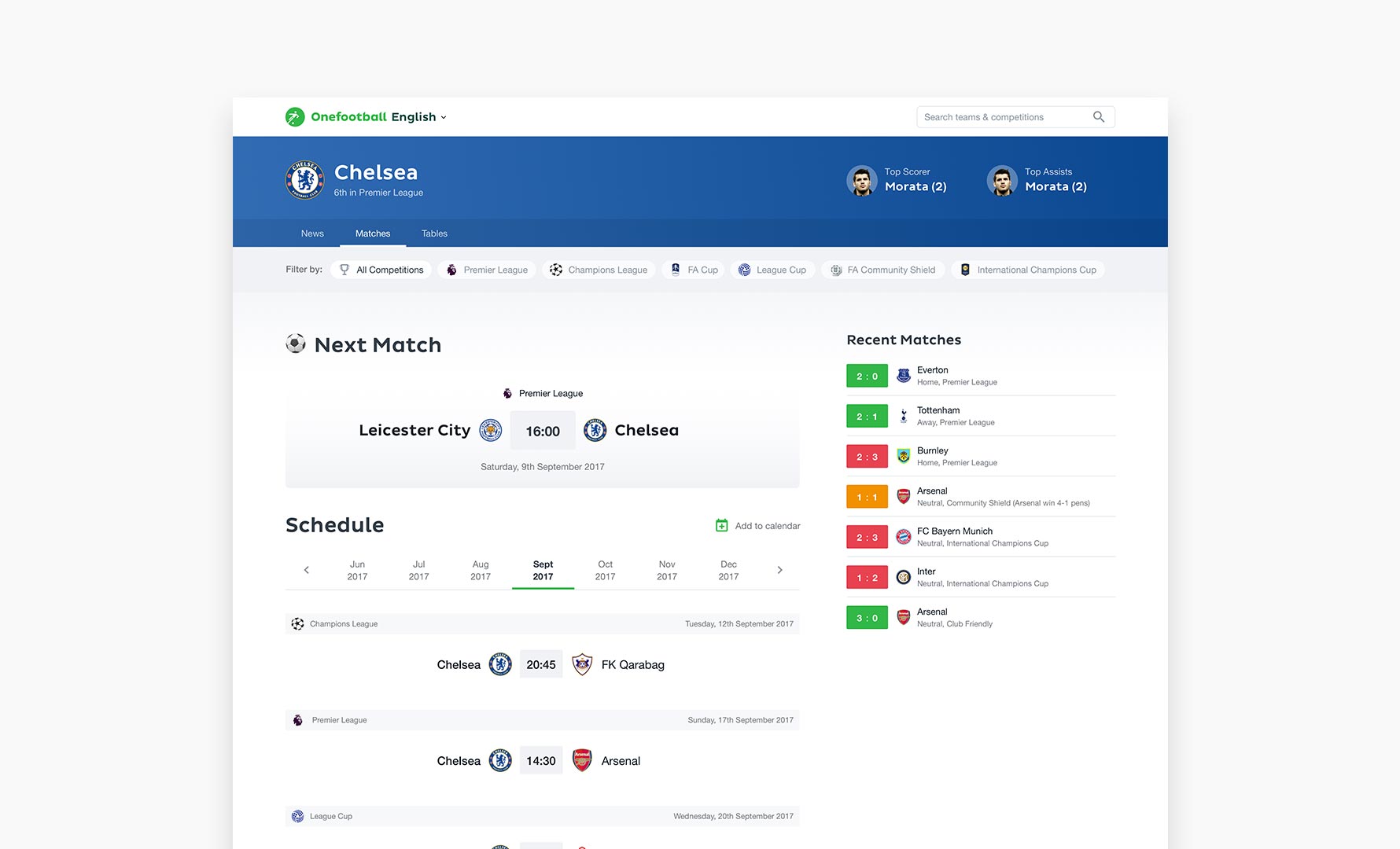Screen dimensions: 1400x849
Task: Switch to the Matches tab
Action: coord(373,233)
